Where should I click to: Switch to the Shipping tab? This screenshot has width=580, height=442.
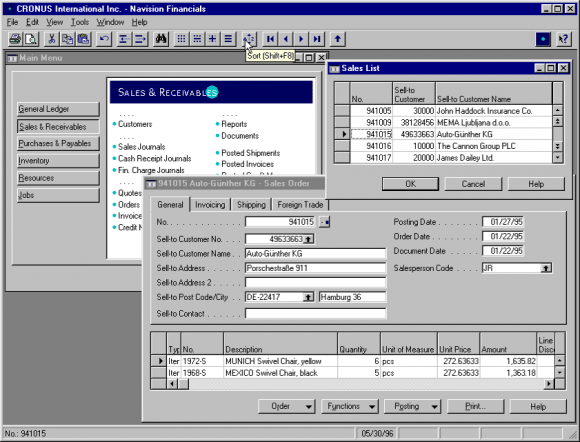pyautogui.click(x=251, y=205)
